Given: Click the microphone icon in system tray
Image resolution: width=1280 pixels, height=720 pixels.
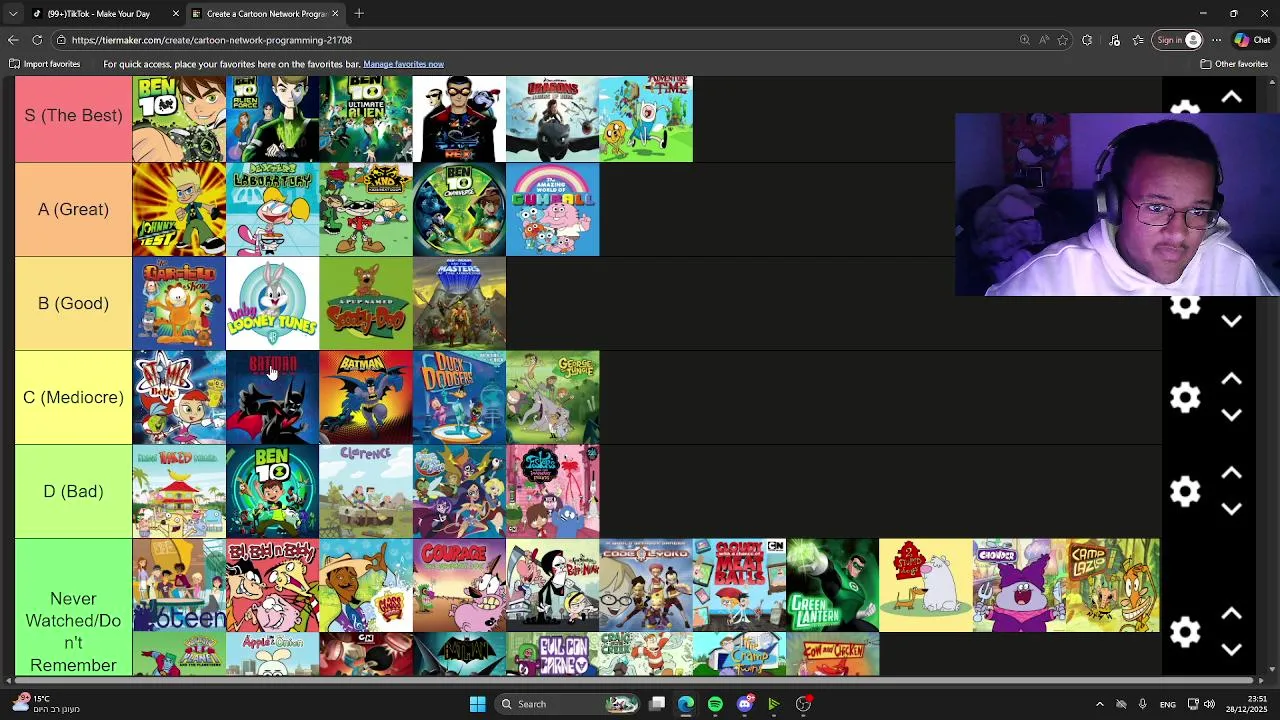Looking at the screenshot, I should pyautogui.click(x=1142, y=704).
